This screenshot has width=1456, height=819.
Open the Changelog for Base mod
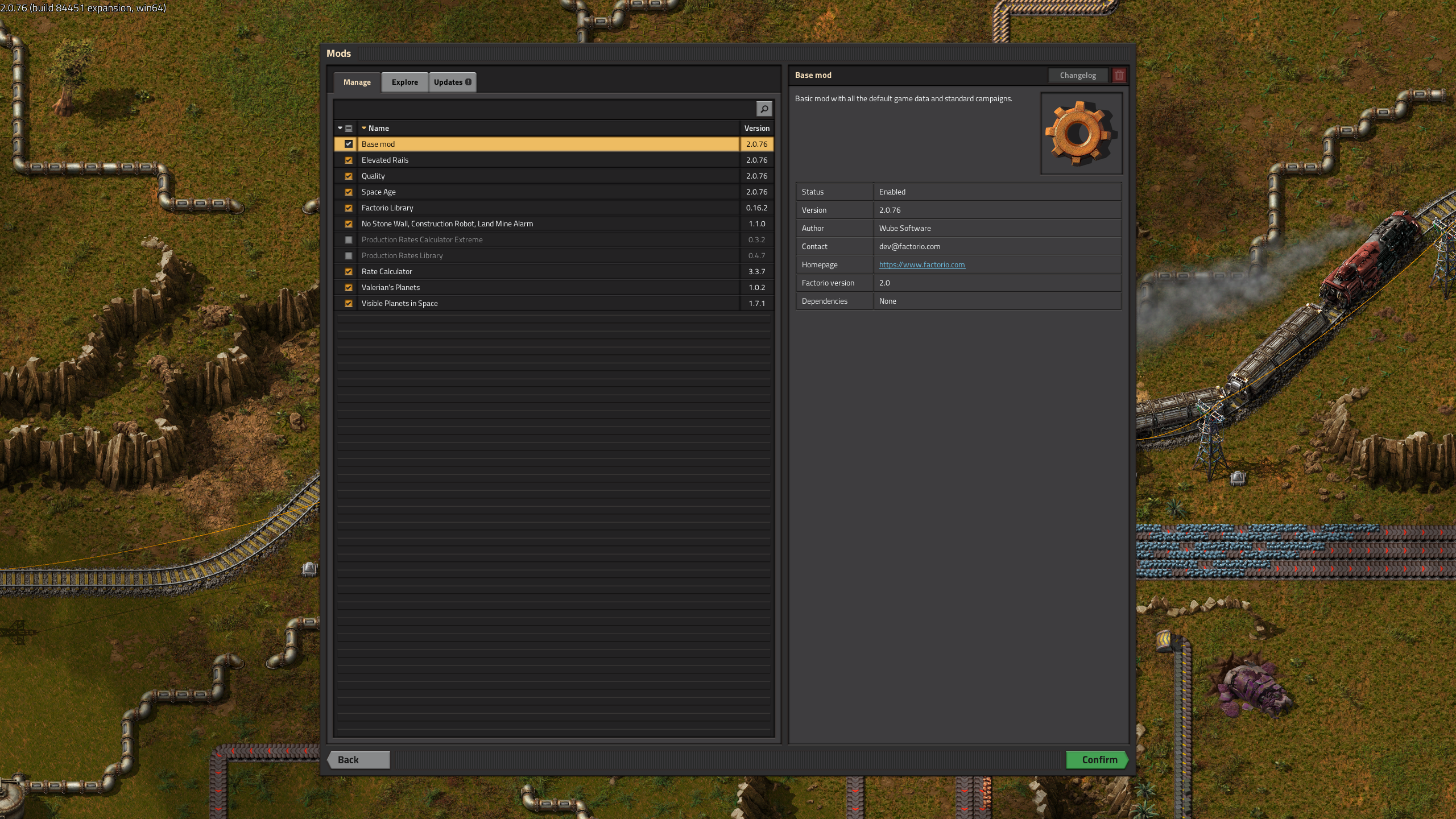click(x=1078, y=75)
